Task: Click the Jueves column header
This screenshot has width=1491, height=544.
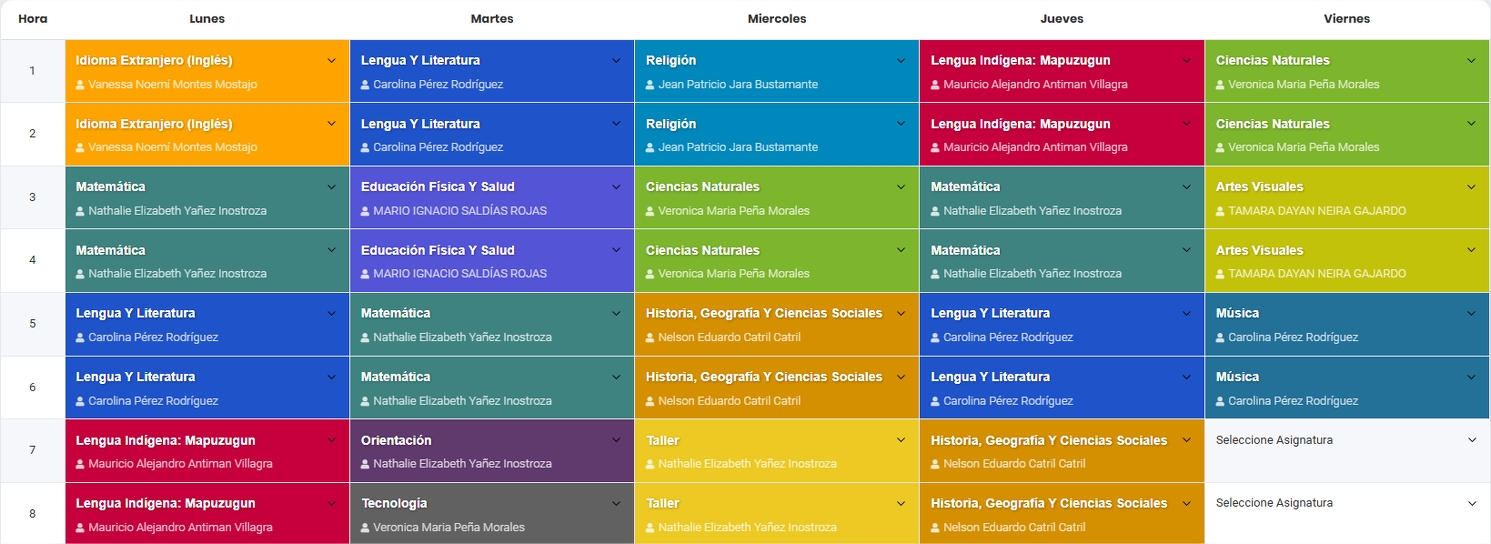Action: (x=1061, y=19)
